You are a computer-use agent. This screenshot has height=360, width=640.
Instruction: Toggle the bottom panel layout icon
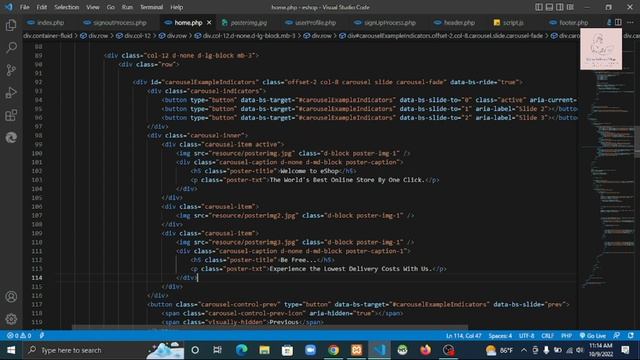click(549, 7)
